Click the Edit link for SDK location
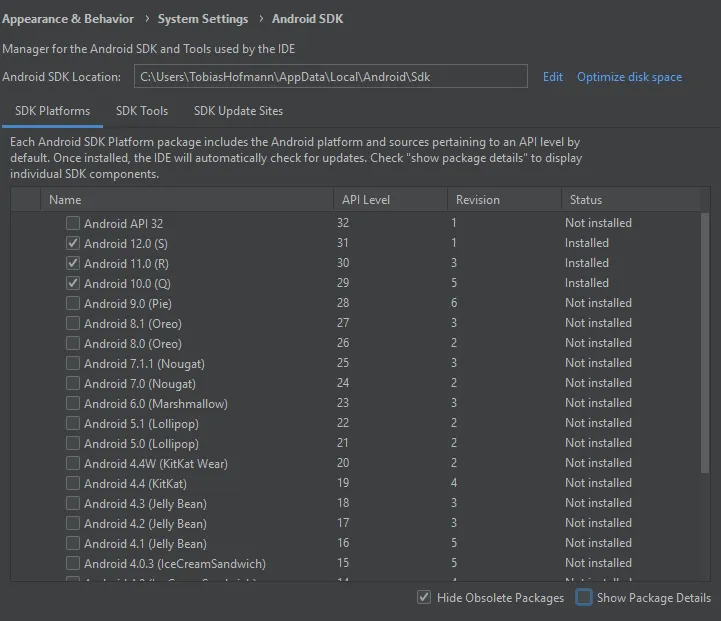The height and width of the screenshot is (621, 721). [553, 77]
